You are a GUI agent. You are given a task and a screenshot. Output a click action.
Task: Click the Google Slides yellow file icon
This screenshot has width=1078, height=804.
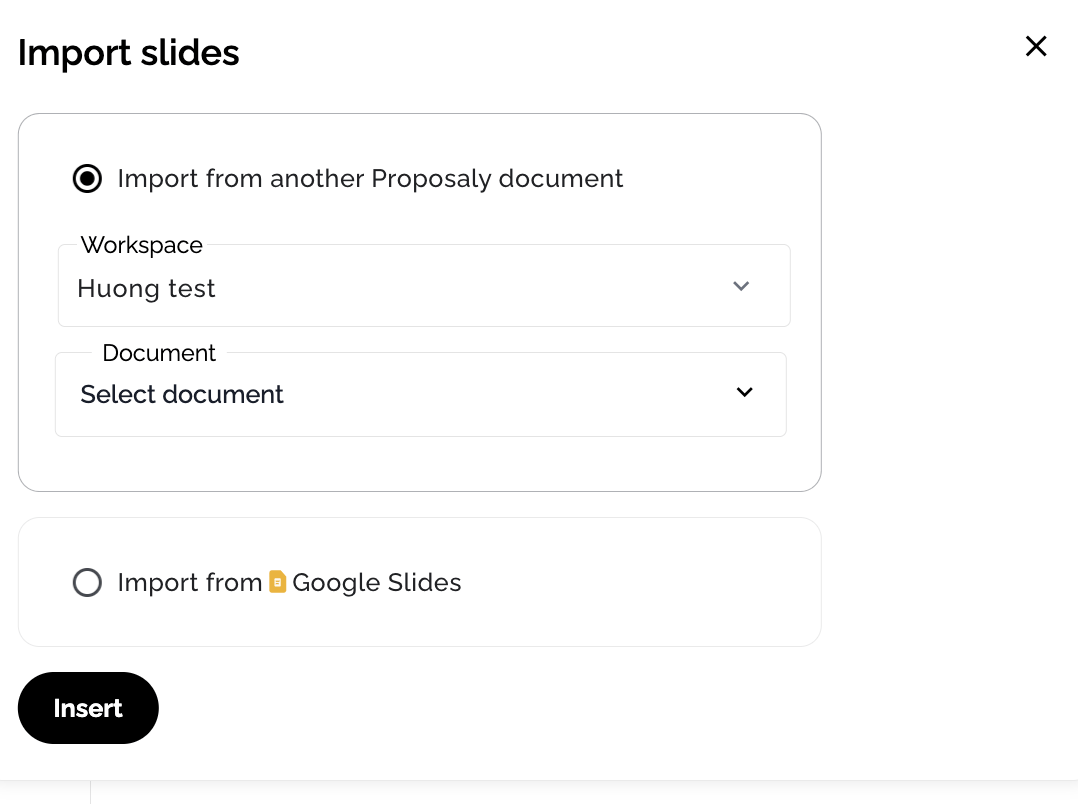pos(278,582)
